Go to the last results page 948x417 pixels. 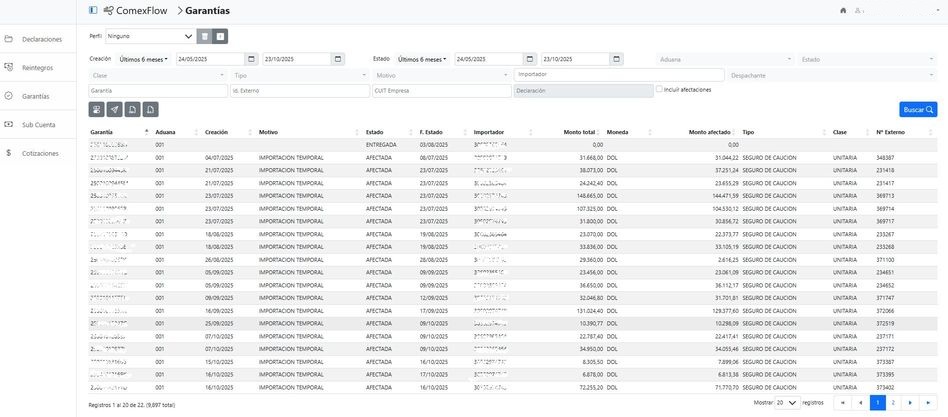pos(928,402)
